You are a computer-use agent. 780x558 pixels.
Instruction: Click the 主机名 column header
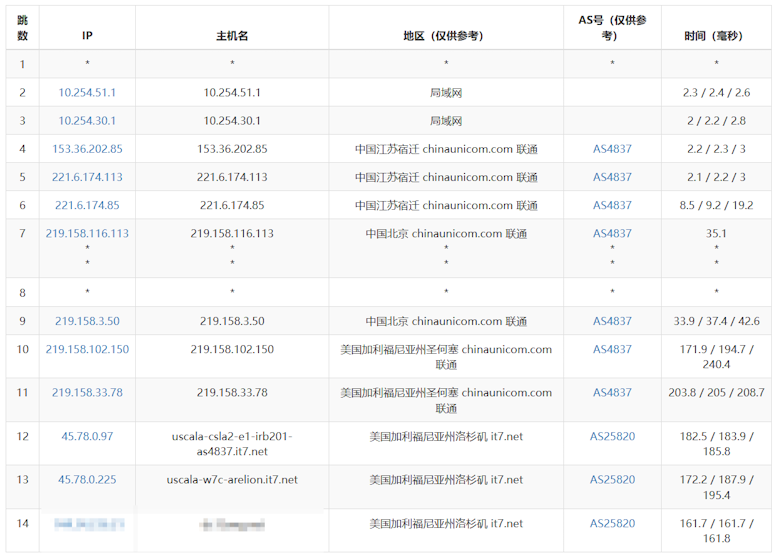(x=232, y=35)
